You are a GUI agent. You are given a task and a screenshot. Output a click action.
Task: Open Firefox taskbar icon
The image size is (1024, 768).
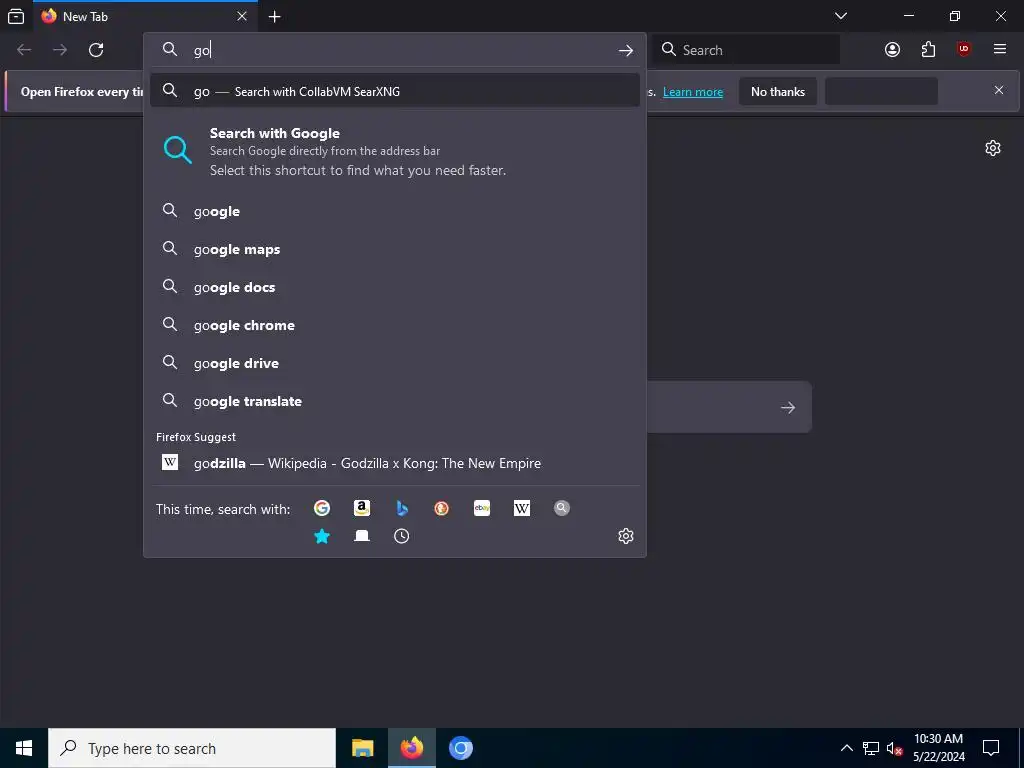[411, 748]
